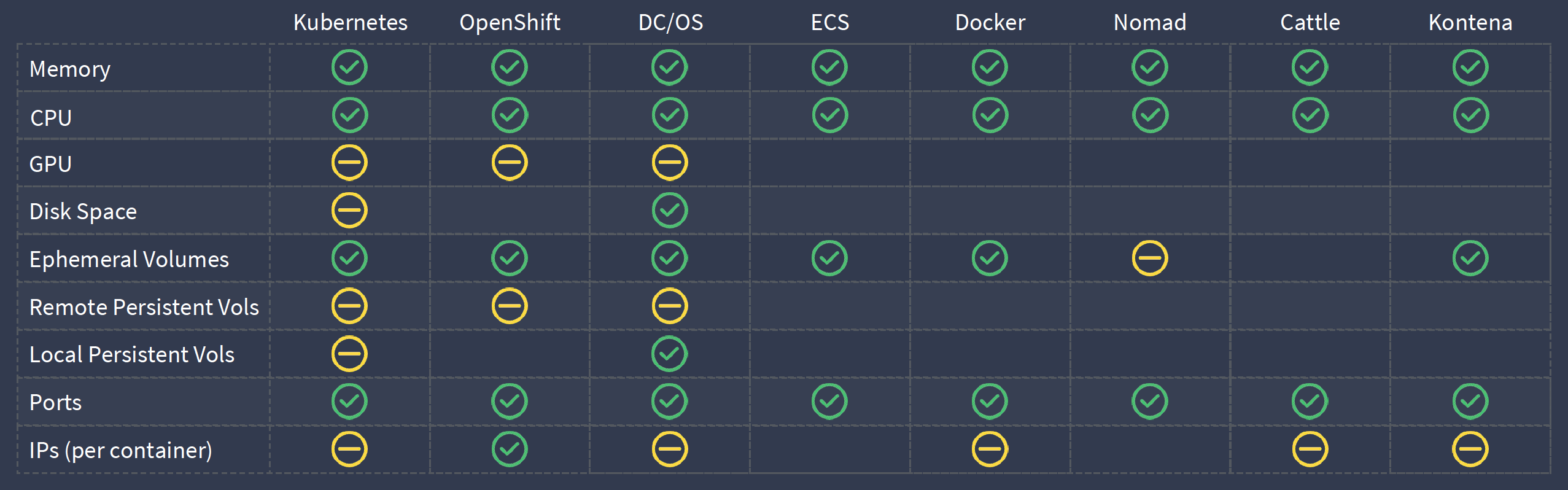Click the yellow partial icon for Kubernetes GPU
Viewport: 1568px width, 490px height.
(x=349, y=163)
